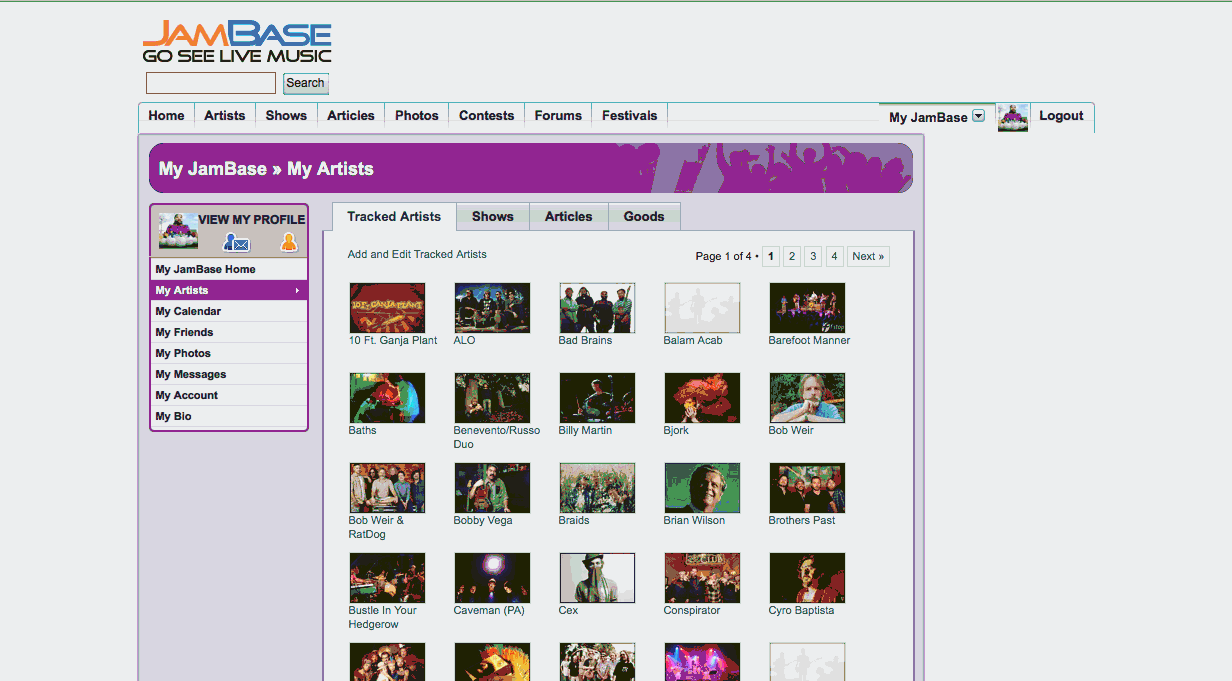
Task: Click the profile picture in the sidebar box
Action: 176,230
